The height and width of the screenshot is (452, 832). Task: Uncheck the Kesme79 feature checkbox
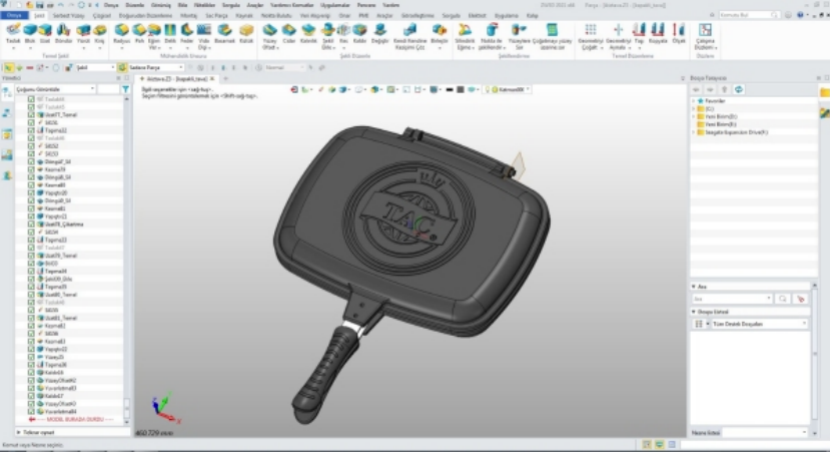(32, 169)
